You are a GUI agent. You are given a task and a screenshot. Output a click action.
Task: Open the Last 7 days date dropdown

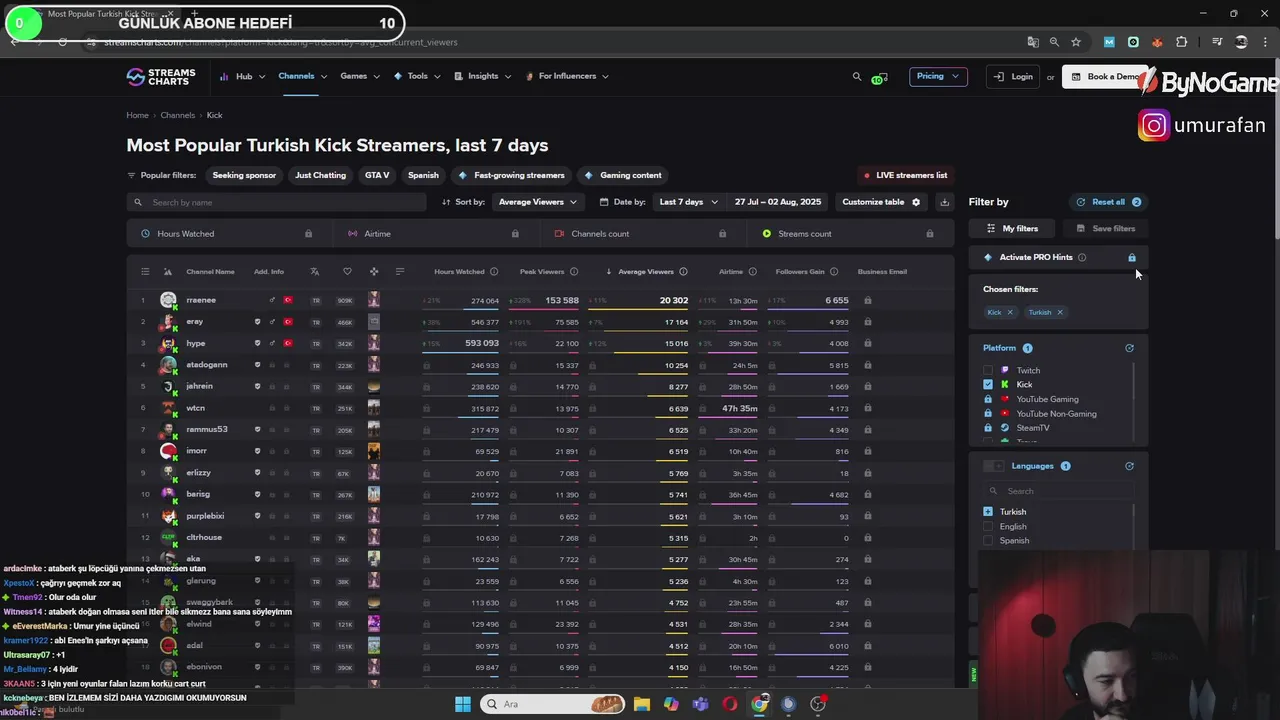[688, 202]
